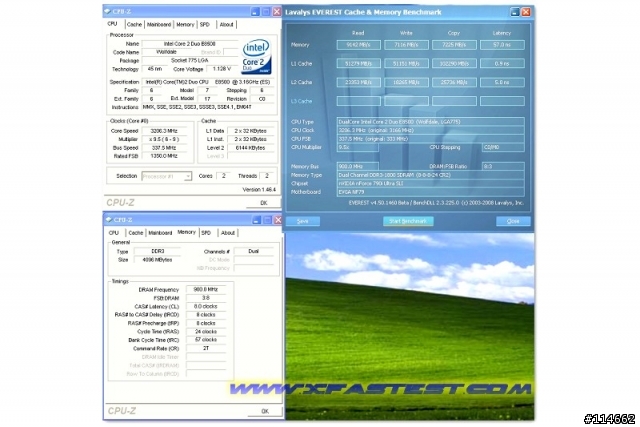Click the Intel Core 2 Duo logo
The height and width of the screenshot is (427, 640).
(256, 57)
